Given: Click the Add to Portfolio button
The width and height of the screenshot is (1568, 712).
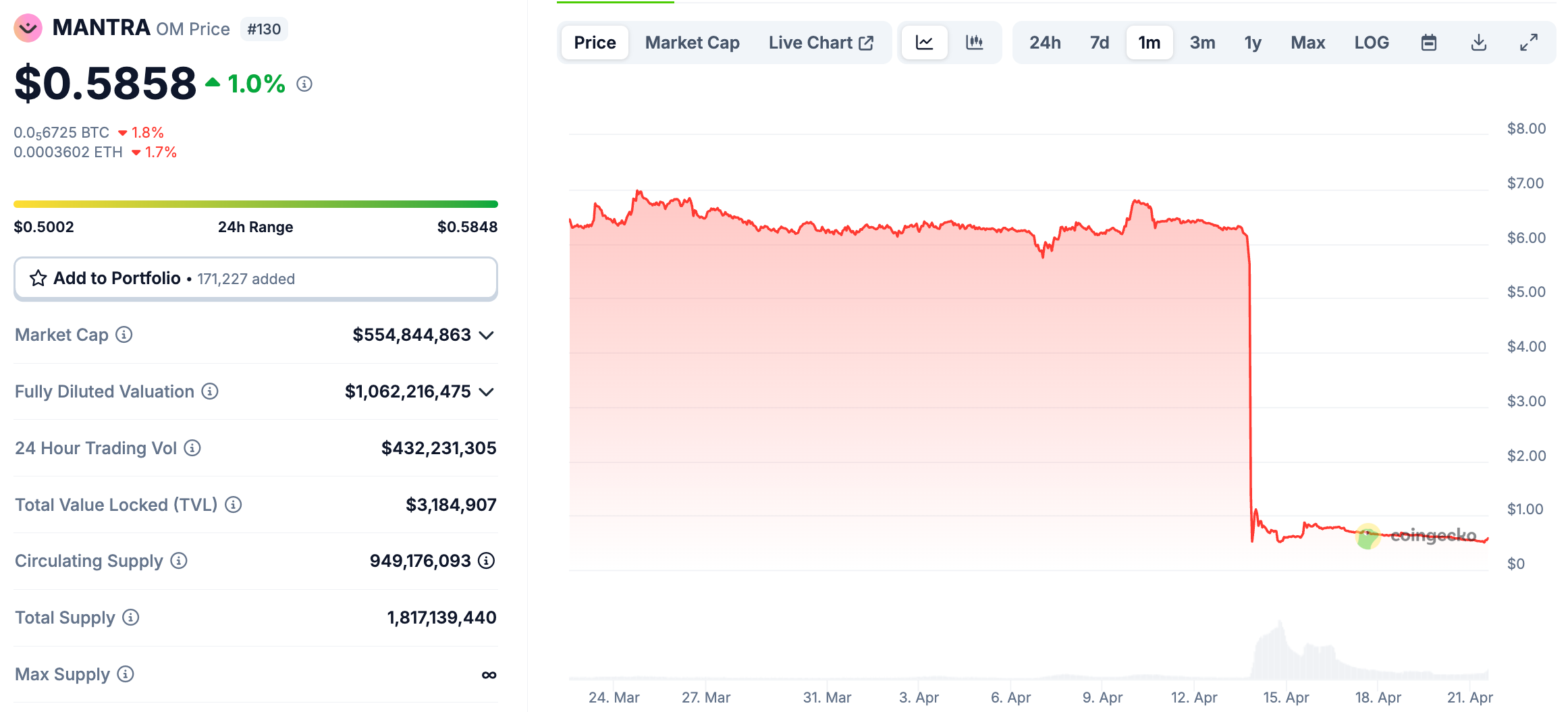Looking at the screenshot, I should coord(255,279).
